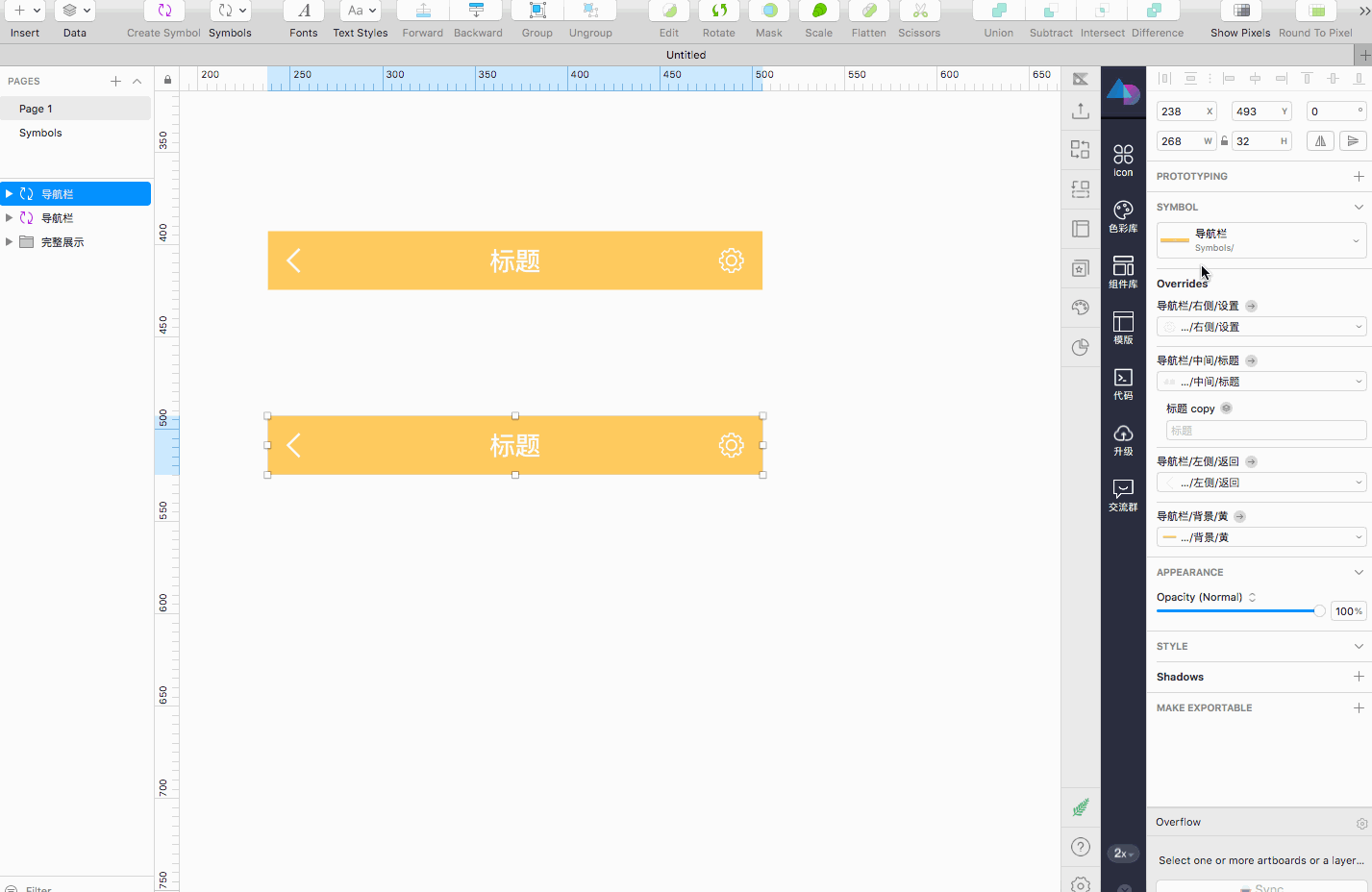Apply the Subtract boolean operation
This screenshot has width=1372, height=892.
coord(1051,11)
